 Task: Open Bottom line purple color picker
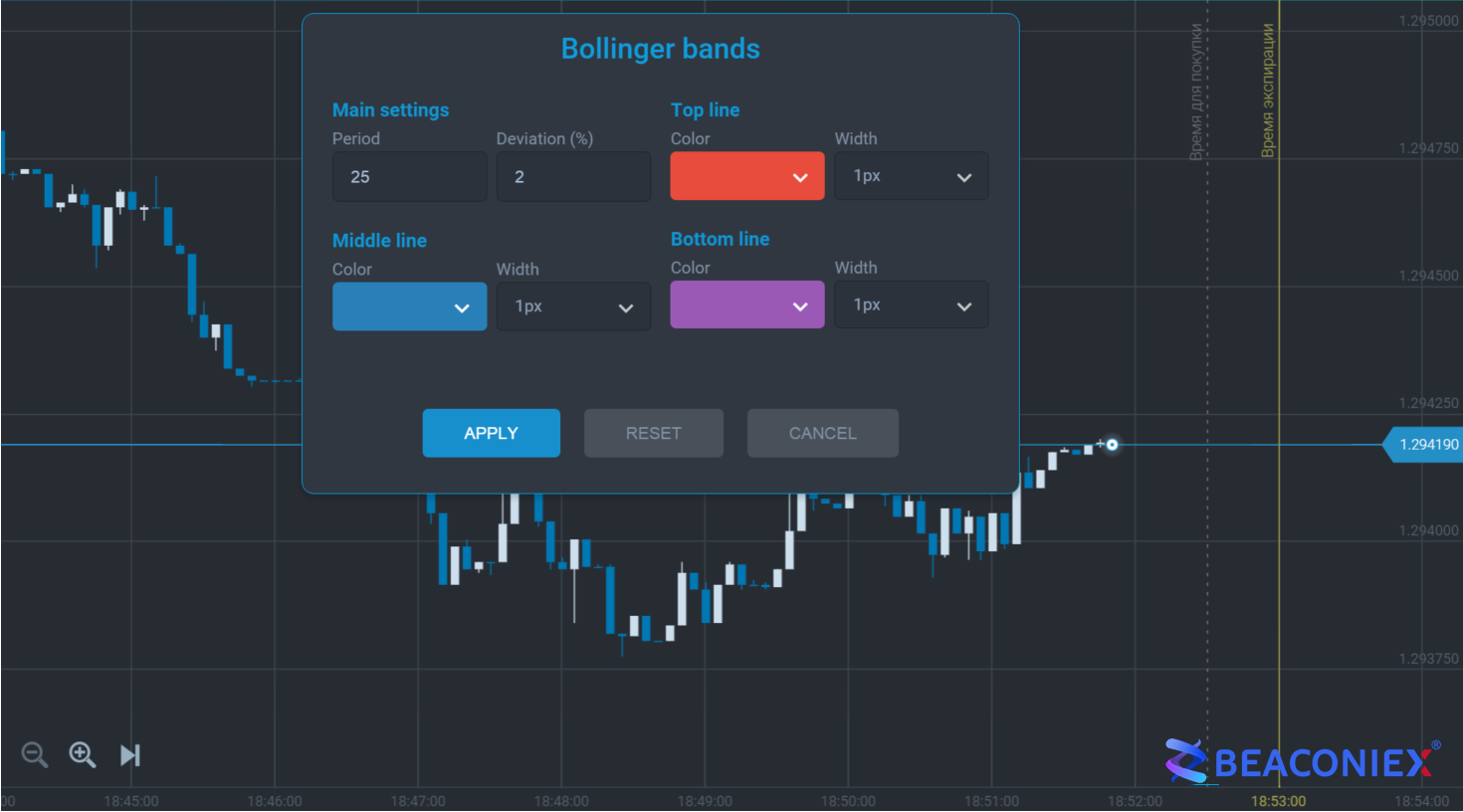coord(747,304)
